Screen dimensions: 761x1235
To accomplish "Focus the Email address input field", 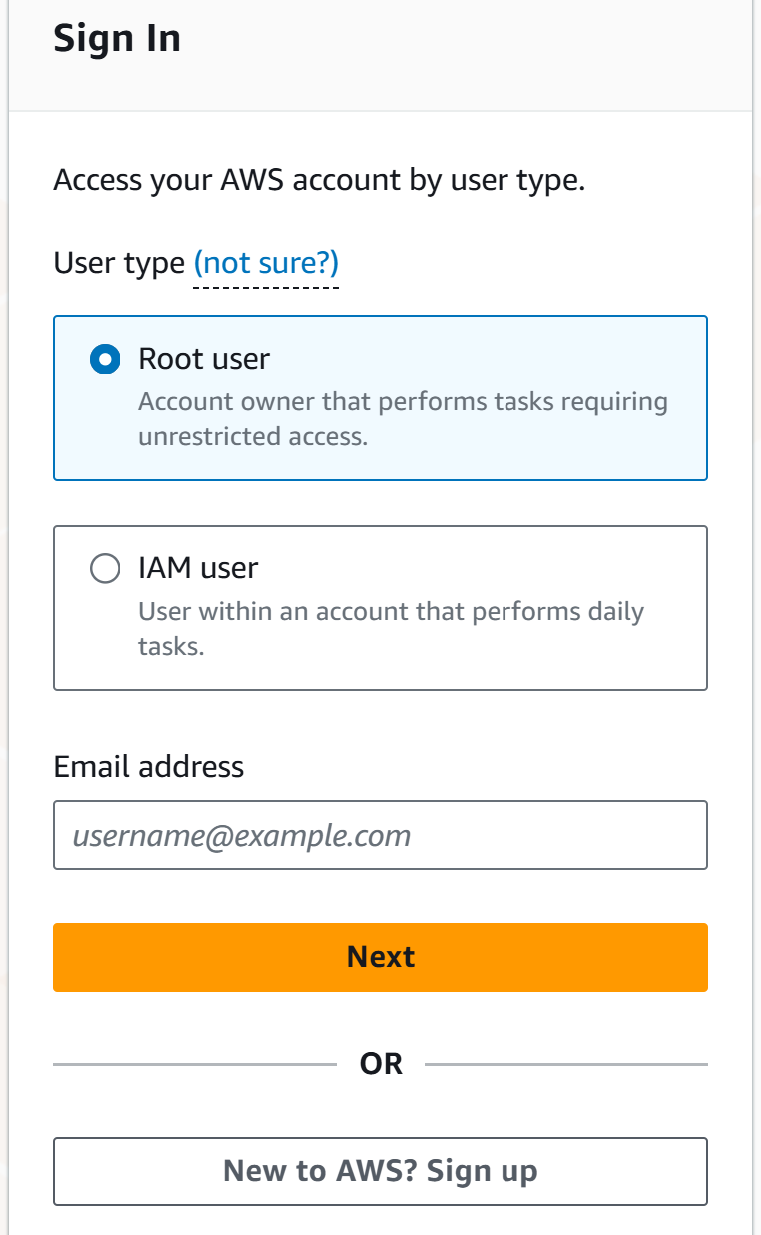I will coord(380,835).
